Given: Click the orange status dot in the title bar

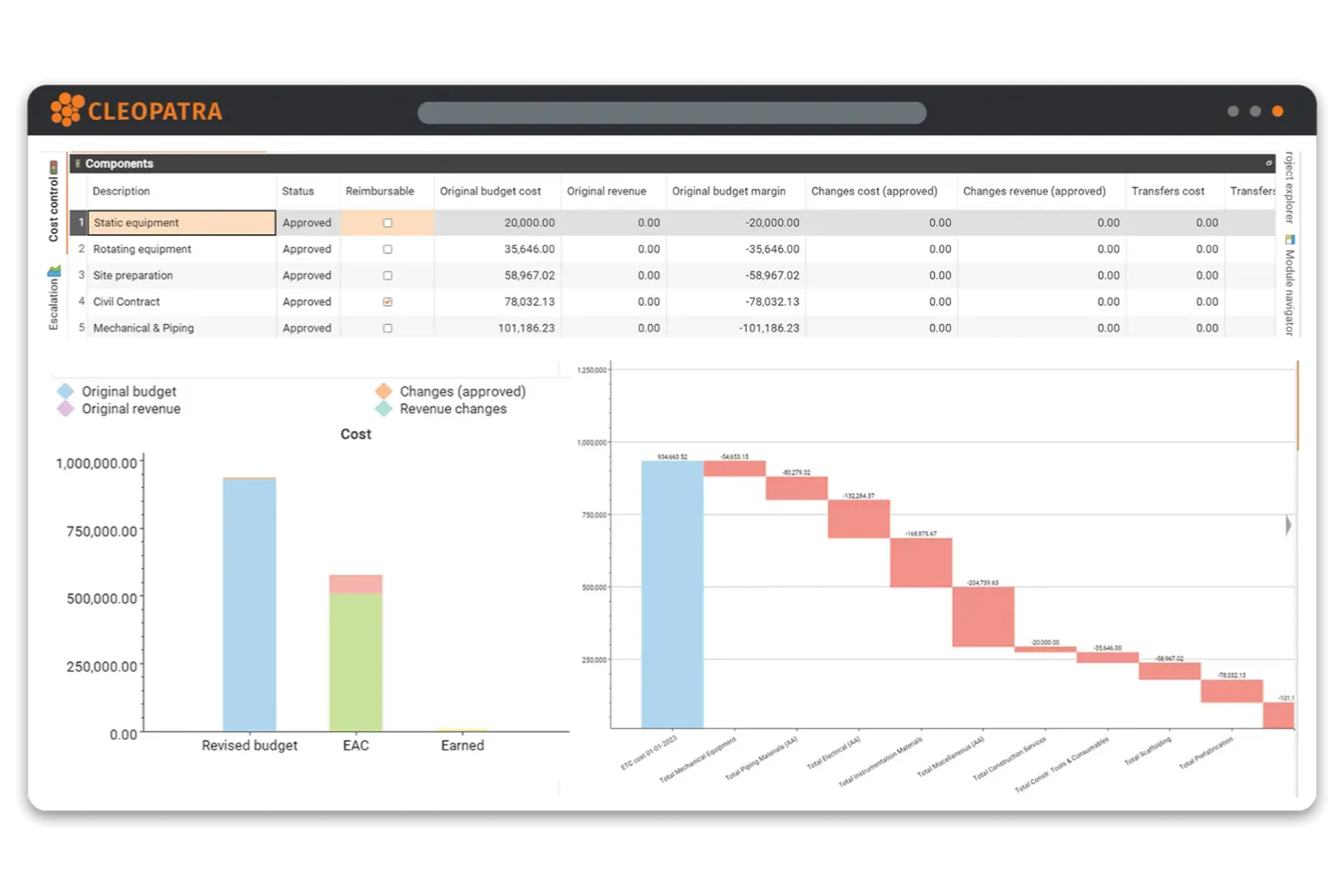Looking at the screenshot, I should [x=1277, y=111].
